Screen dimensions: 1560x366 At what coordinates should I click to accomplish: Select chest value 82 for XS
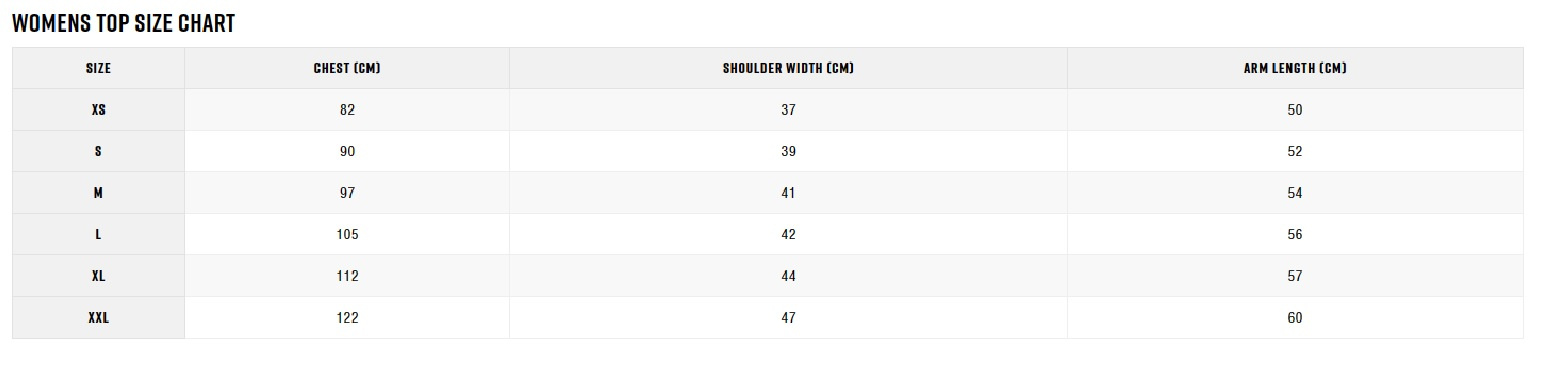pos(347,110)
